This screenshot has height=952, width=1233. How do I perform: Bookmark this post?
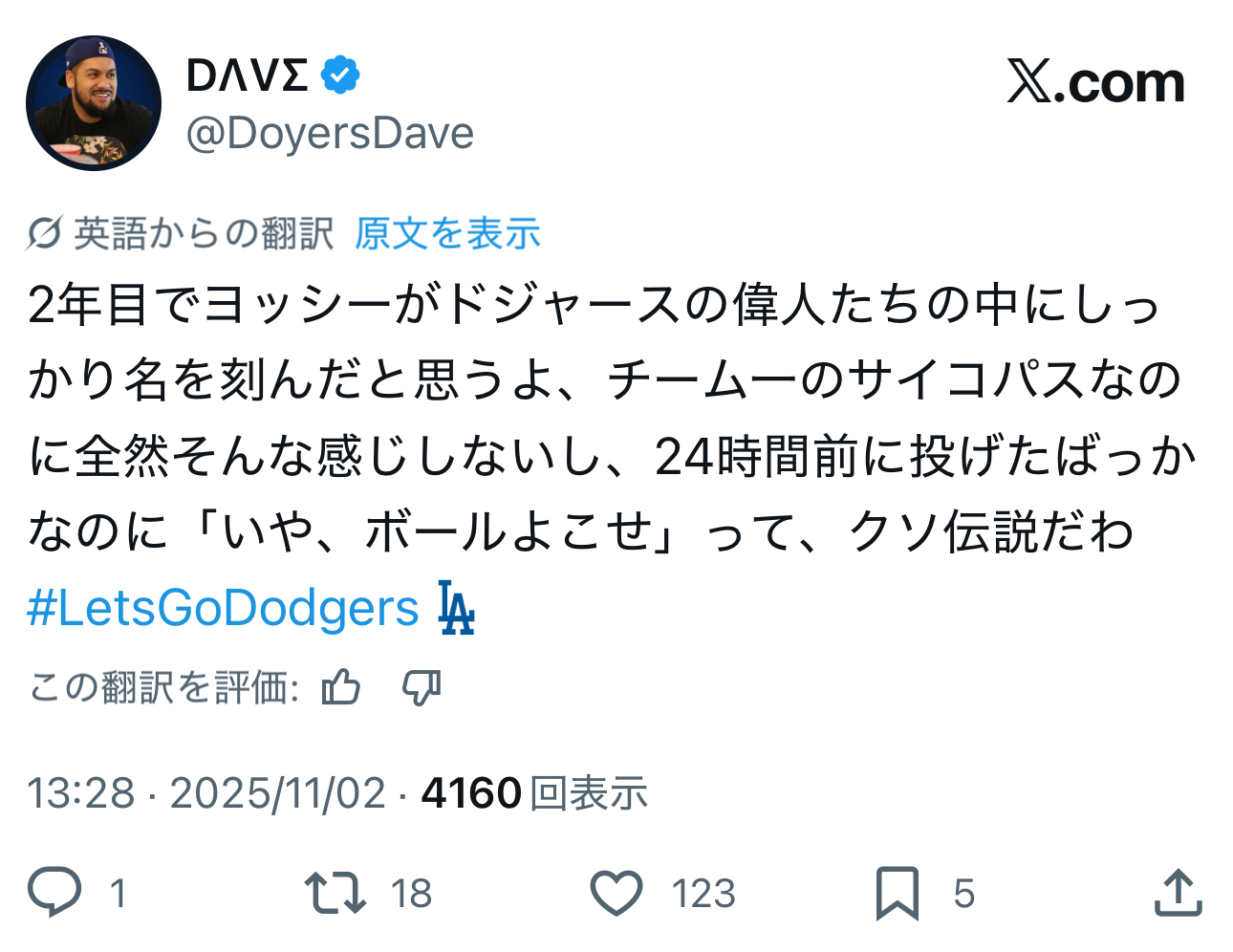click(x=897, y=893)
